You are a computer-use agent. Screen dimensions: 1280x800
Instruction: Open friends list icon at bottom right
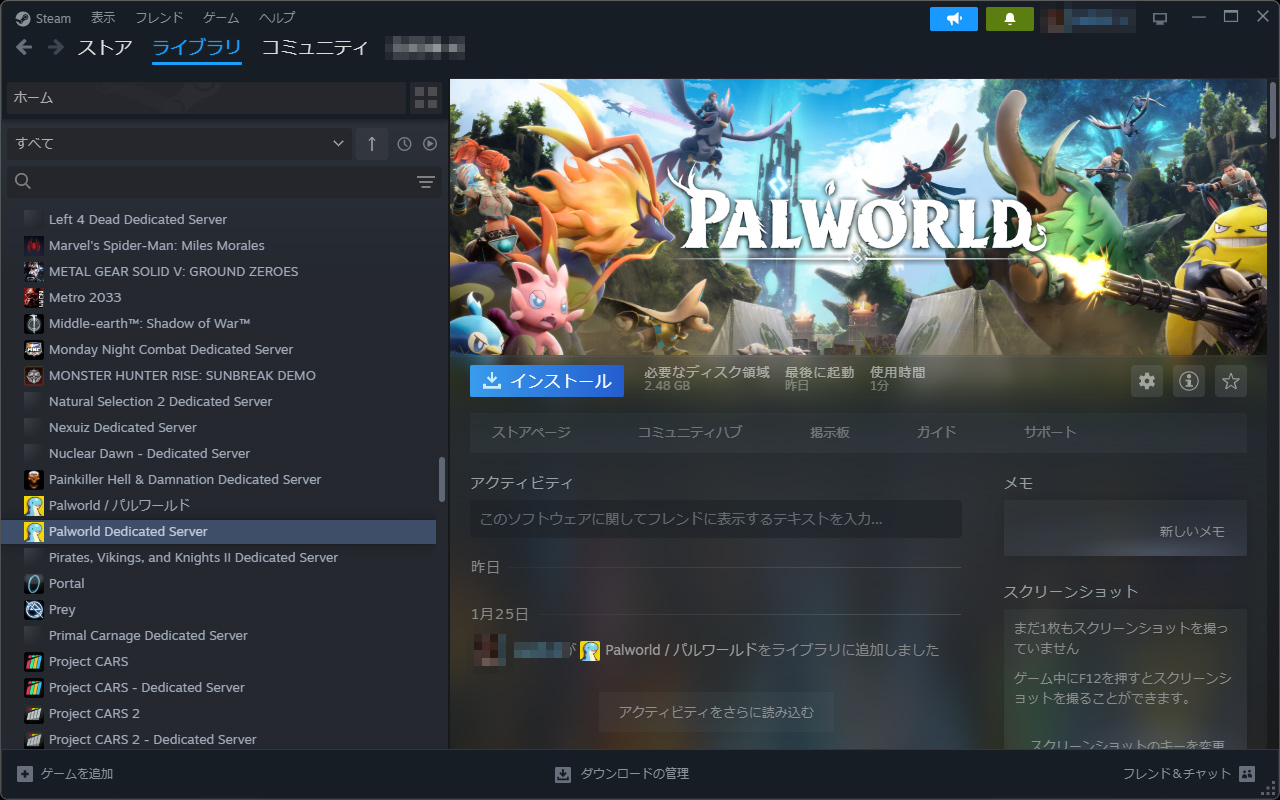(1247, 774)
